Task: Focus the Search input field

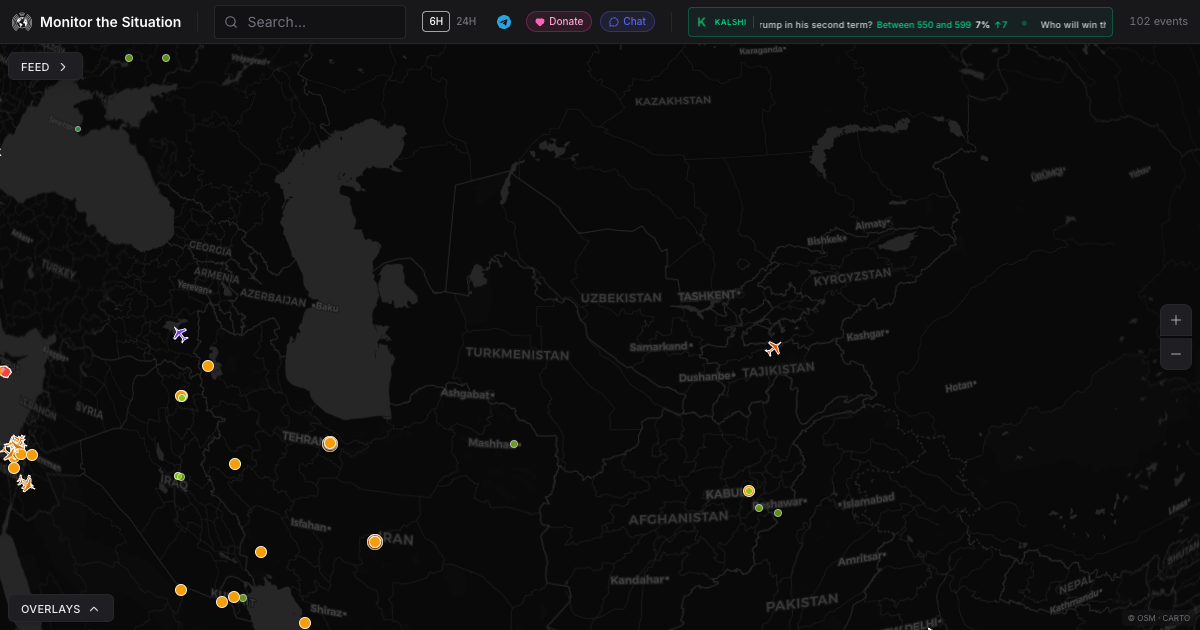Action: click(320, 22)
